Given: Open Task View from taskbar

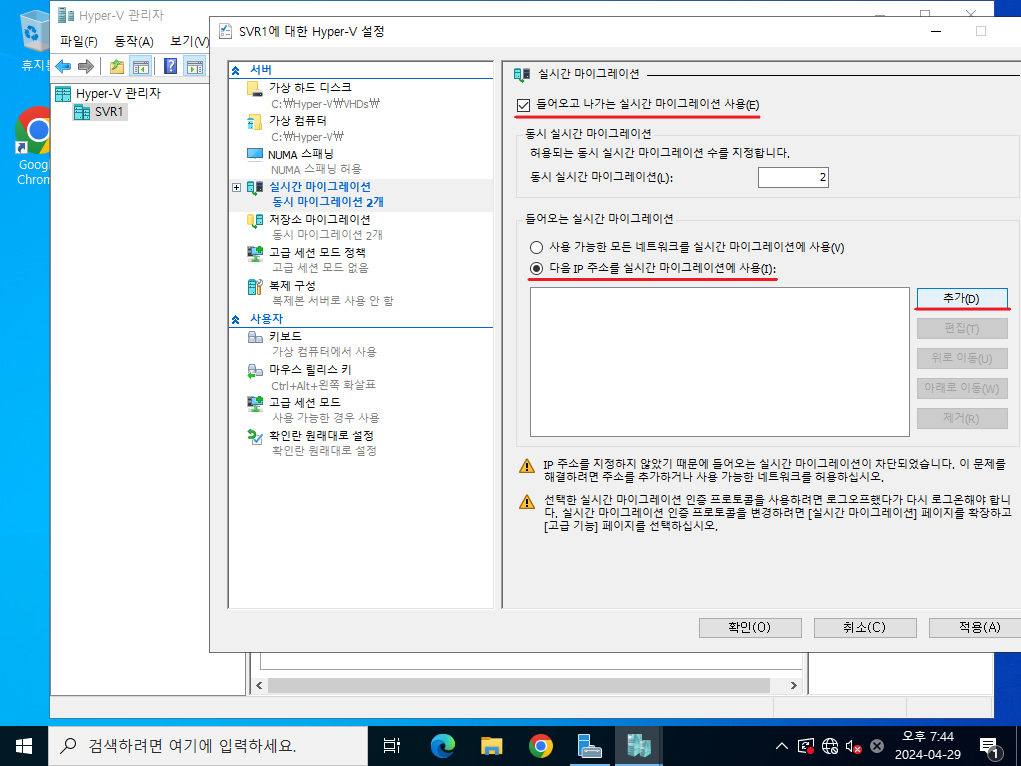Looking at the screenshot, I should pos(391,746).
